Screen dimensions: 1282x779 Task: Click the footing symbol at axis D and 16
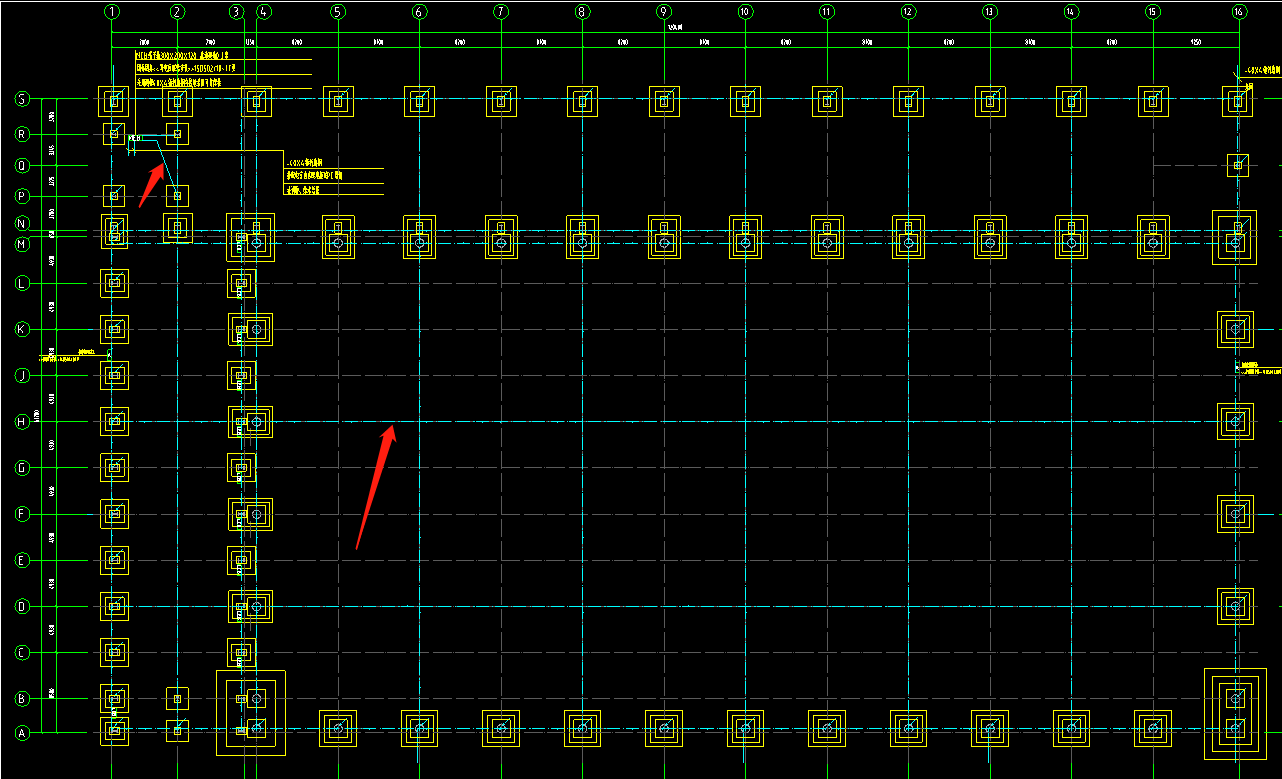pos(1235,606)
